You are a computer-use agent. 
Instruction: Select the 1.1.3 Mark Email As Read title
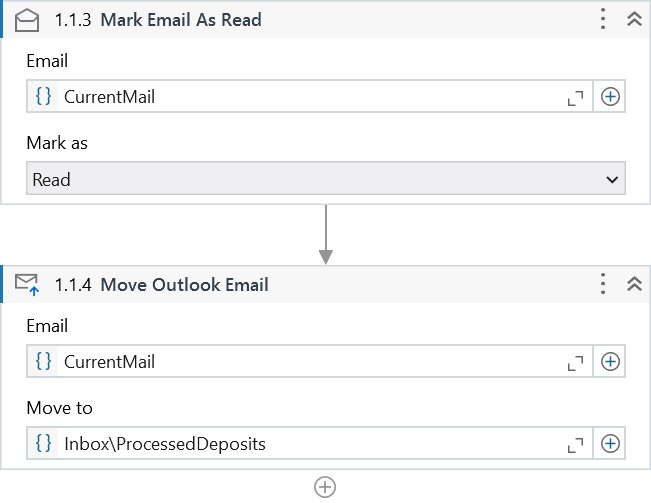[158, 19]
